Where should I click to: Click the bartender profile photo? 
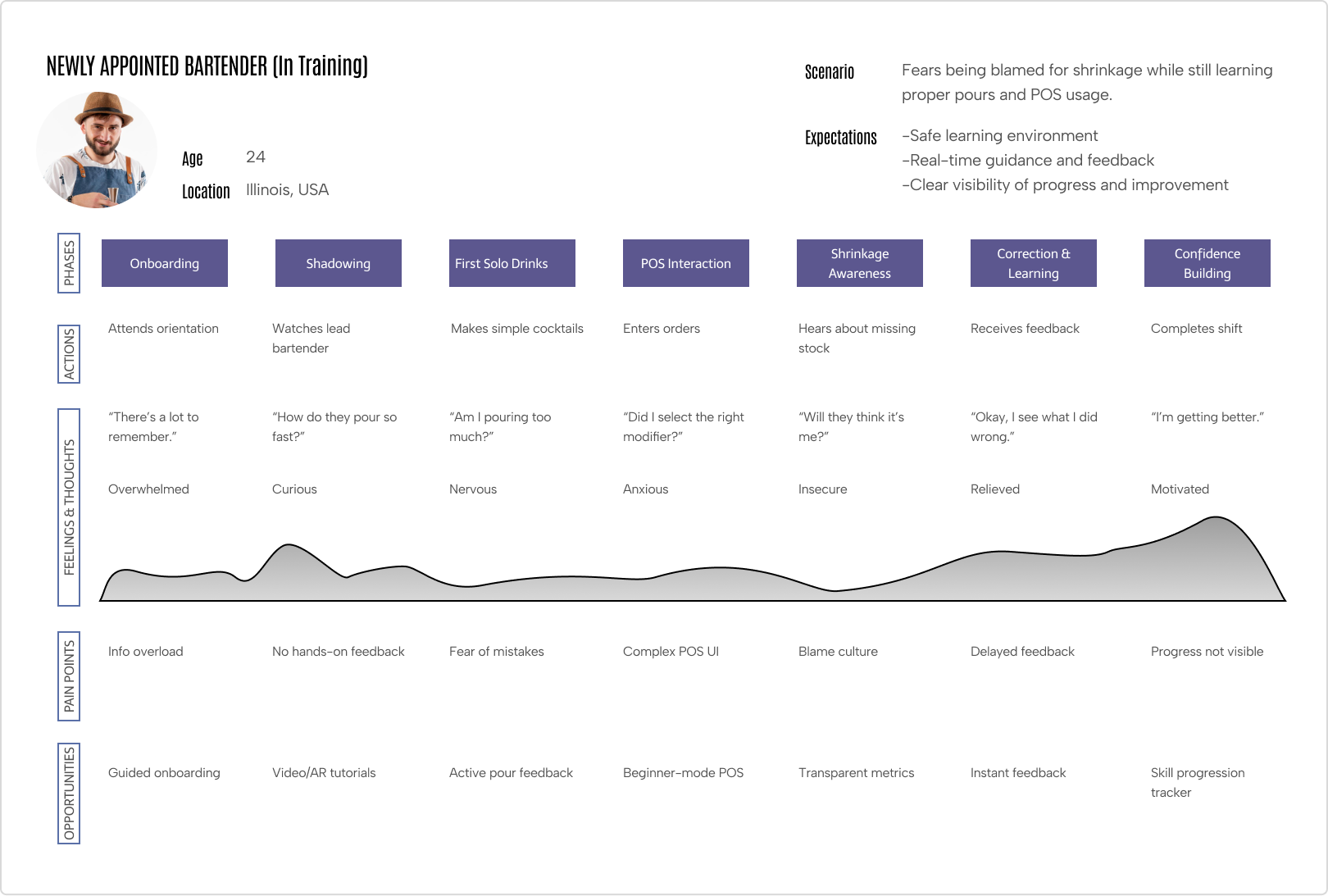point(97,149)
